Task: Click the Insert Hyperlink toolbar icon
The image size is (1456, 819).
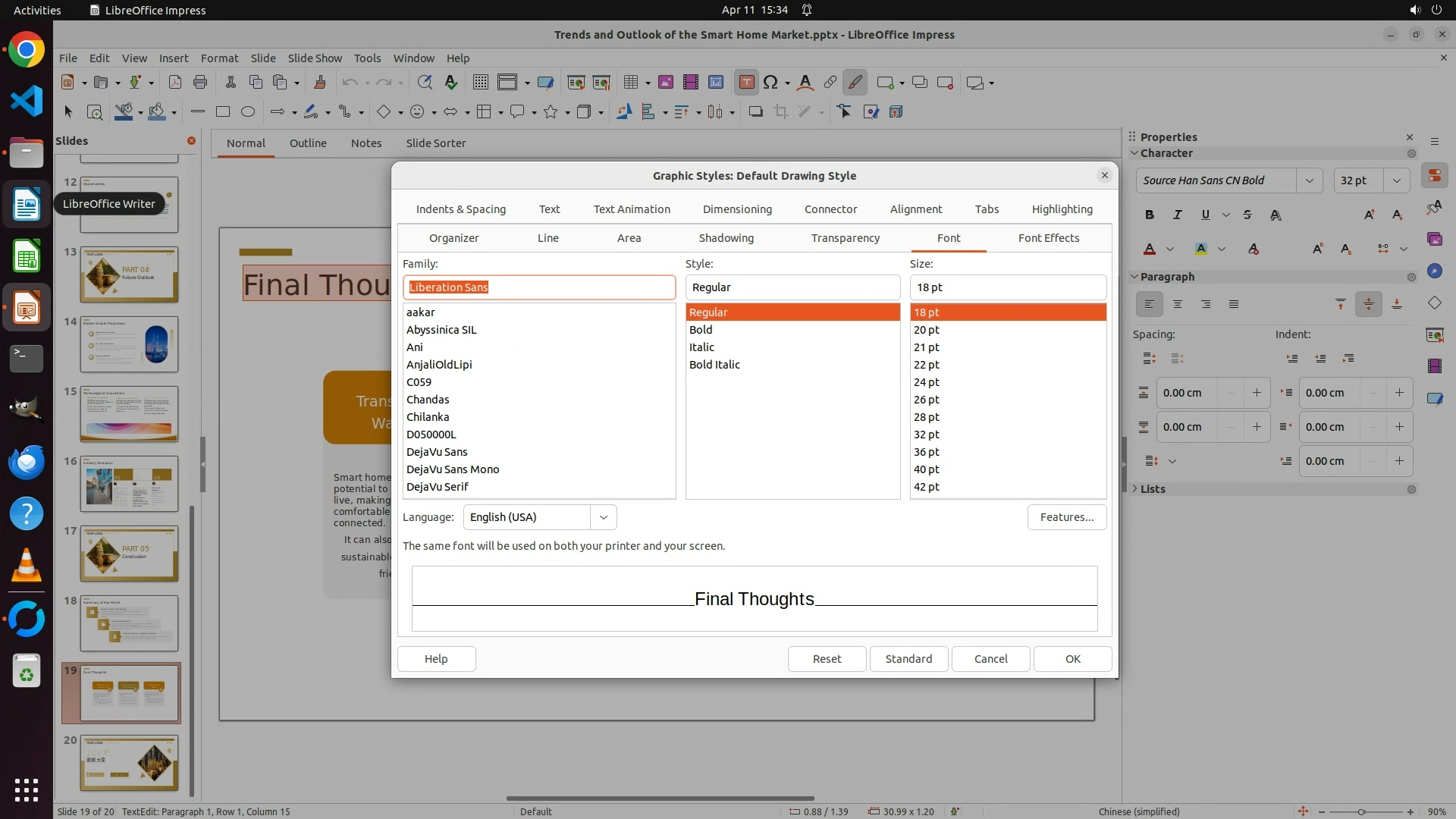Action: 830,83
